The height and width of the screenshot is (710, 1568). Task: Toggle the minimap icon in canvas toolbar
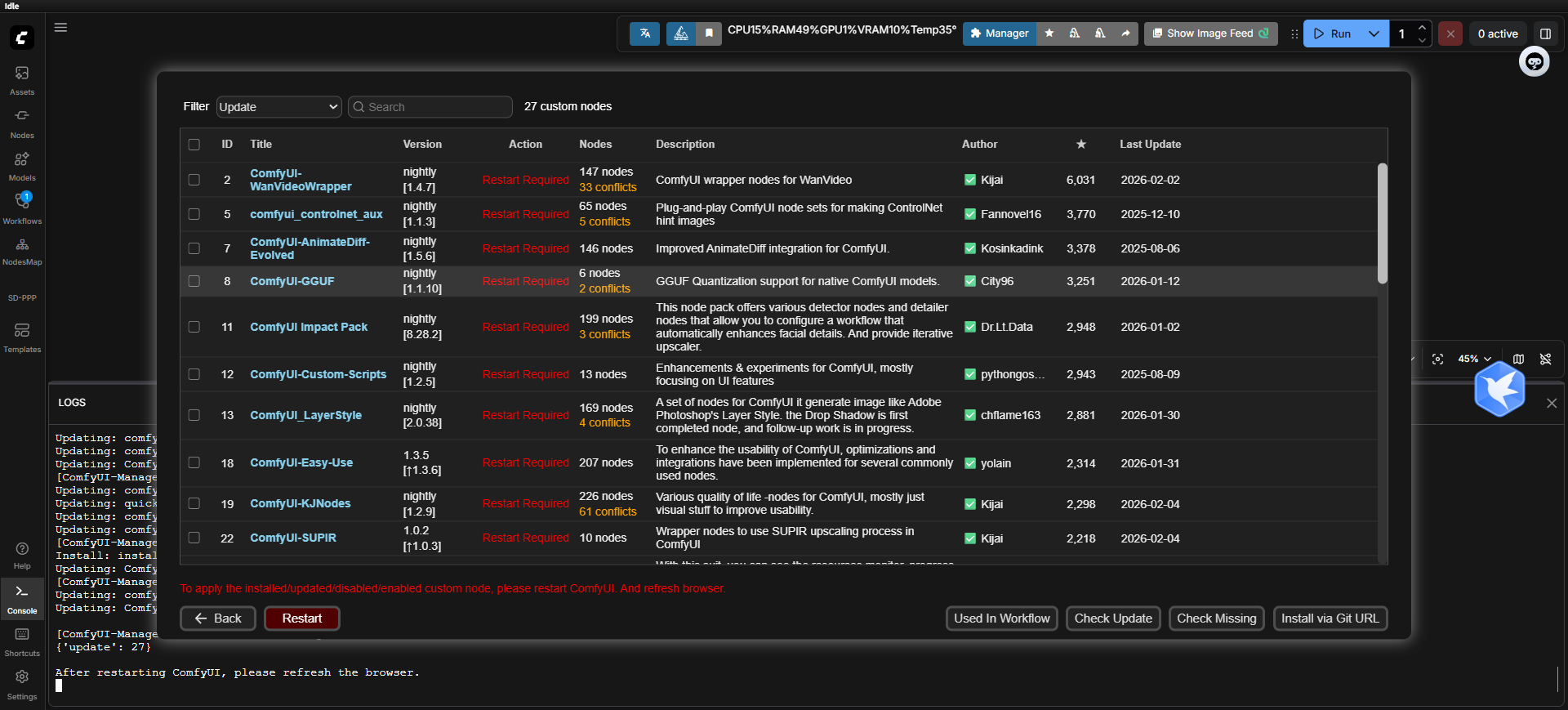[x=1518, y=359]
